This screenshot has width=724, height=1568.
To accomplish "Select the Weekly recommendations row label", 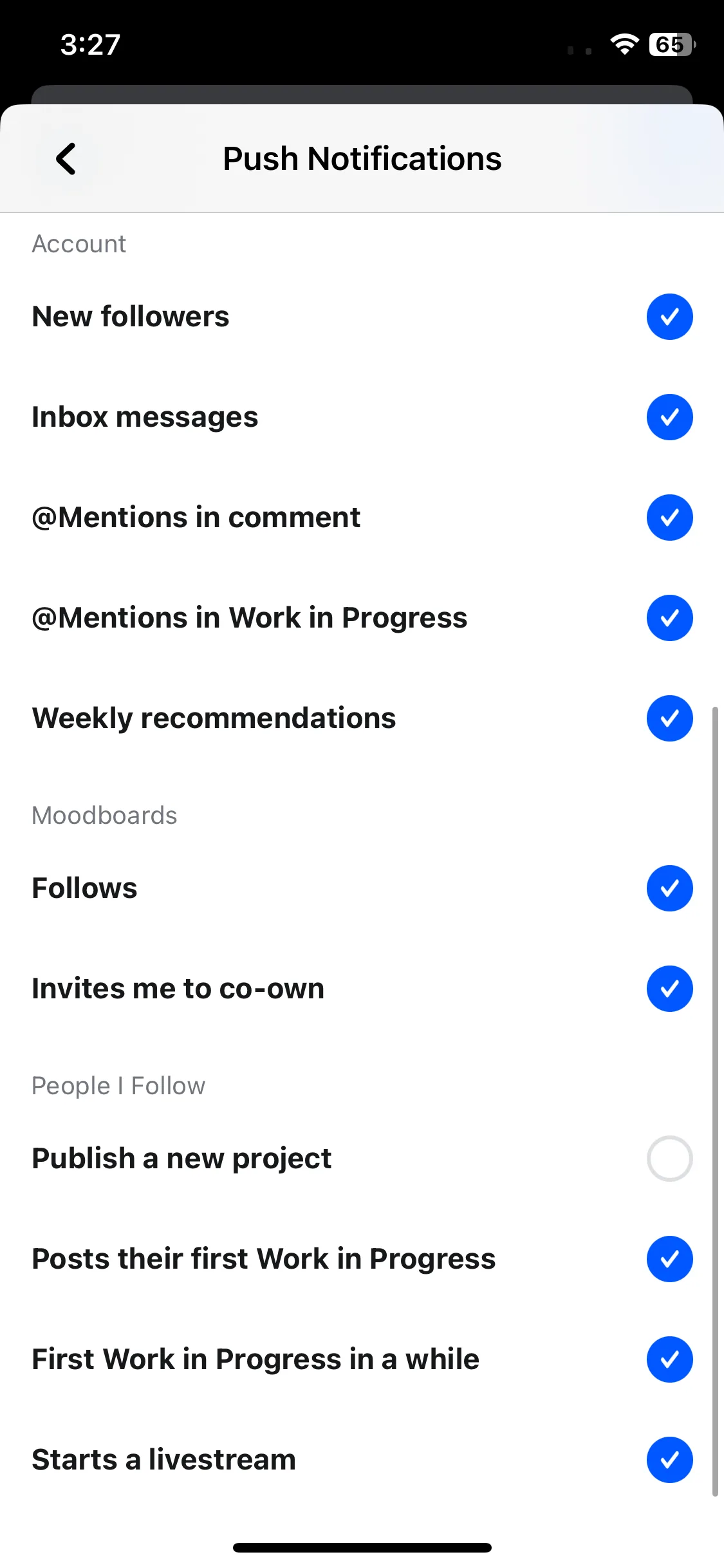I will tap(214, 718).
